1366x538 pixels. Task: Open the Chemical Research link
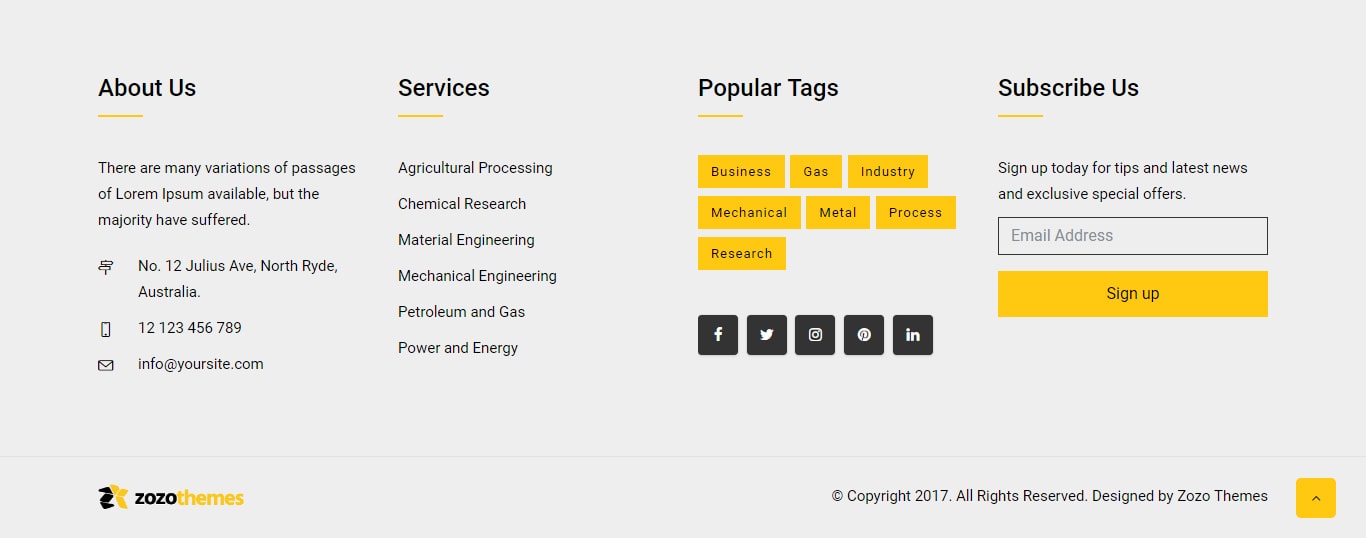pyautogui.click(x=462, y=204)
